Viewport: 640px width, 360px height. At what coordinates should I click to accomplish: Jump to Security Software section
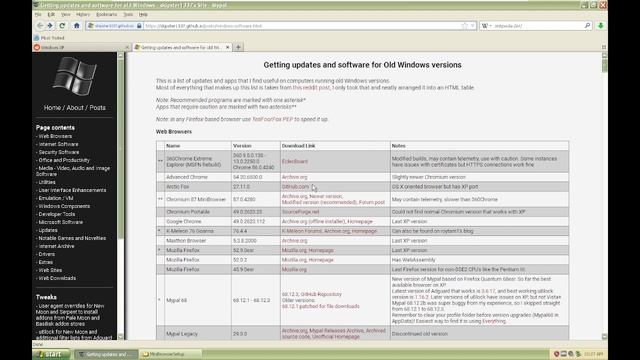click(59, 152)
